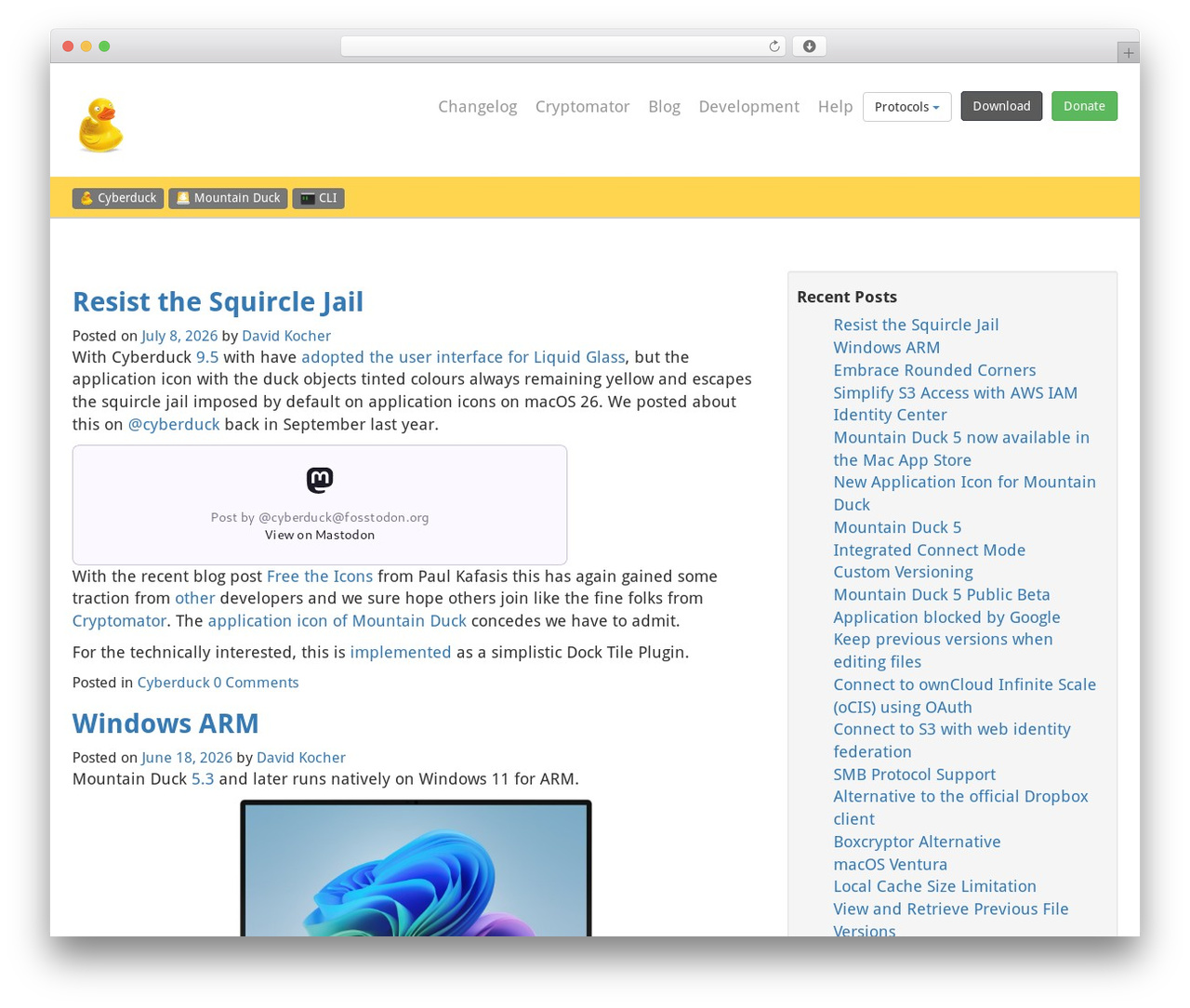Open the Help nav item

point(835,107)
